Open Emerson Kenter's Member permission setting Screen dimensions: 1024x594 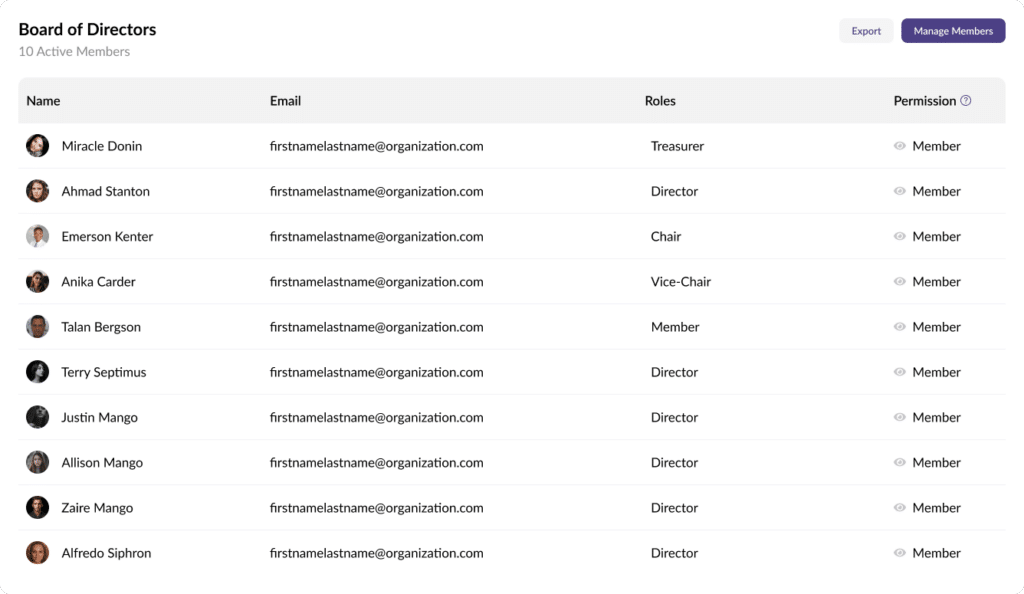[x=936, y=237]
